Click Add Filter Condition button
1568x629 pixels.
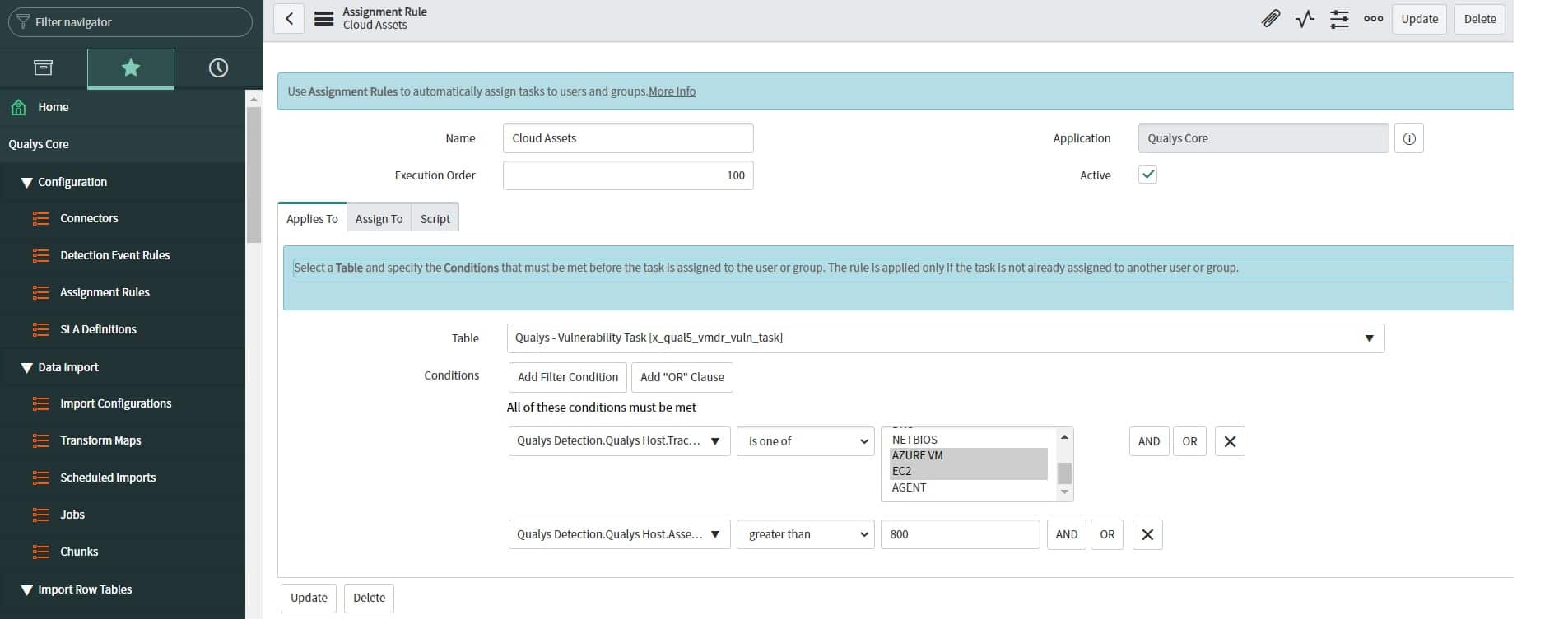(568, 377)
